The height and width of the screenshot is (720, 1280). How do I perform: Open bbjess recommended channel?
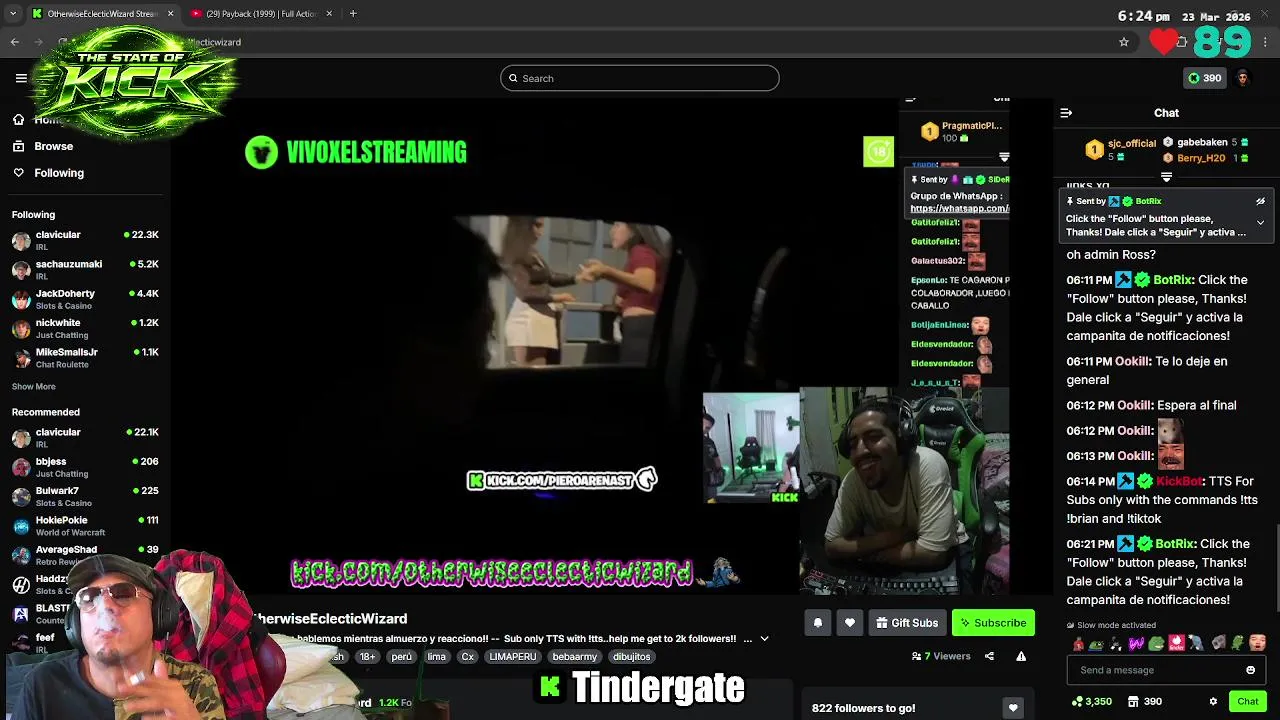pyautogui.click(x=85, y=467)
